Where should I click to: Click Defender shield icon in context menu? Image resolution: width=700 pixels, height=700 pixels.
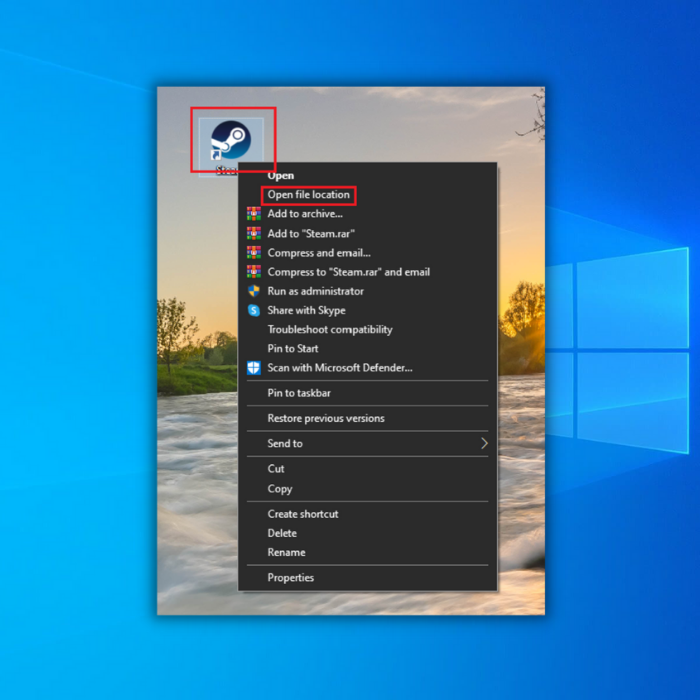coord(254,368)
